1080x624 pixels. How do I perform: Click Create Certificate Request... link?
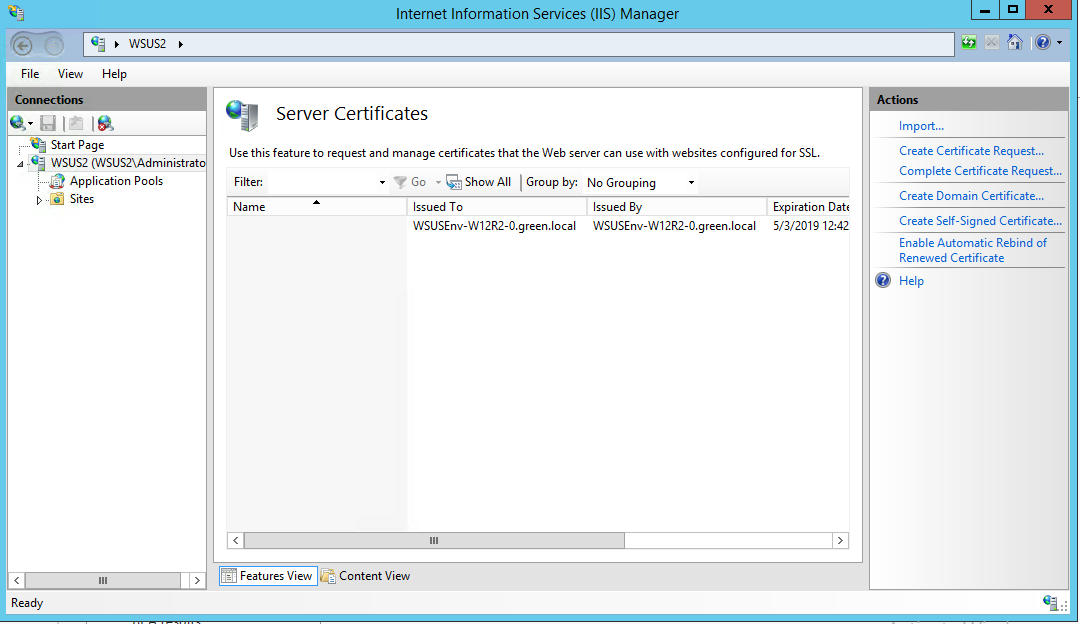(x=971, y=151)
